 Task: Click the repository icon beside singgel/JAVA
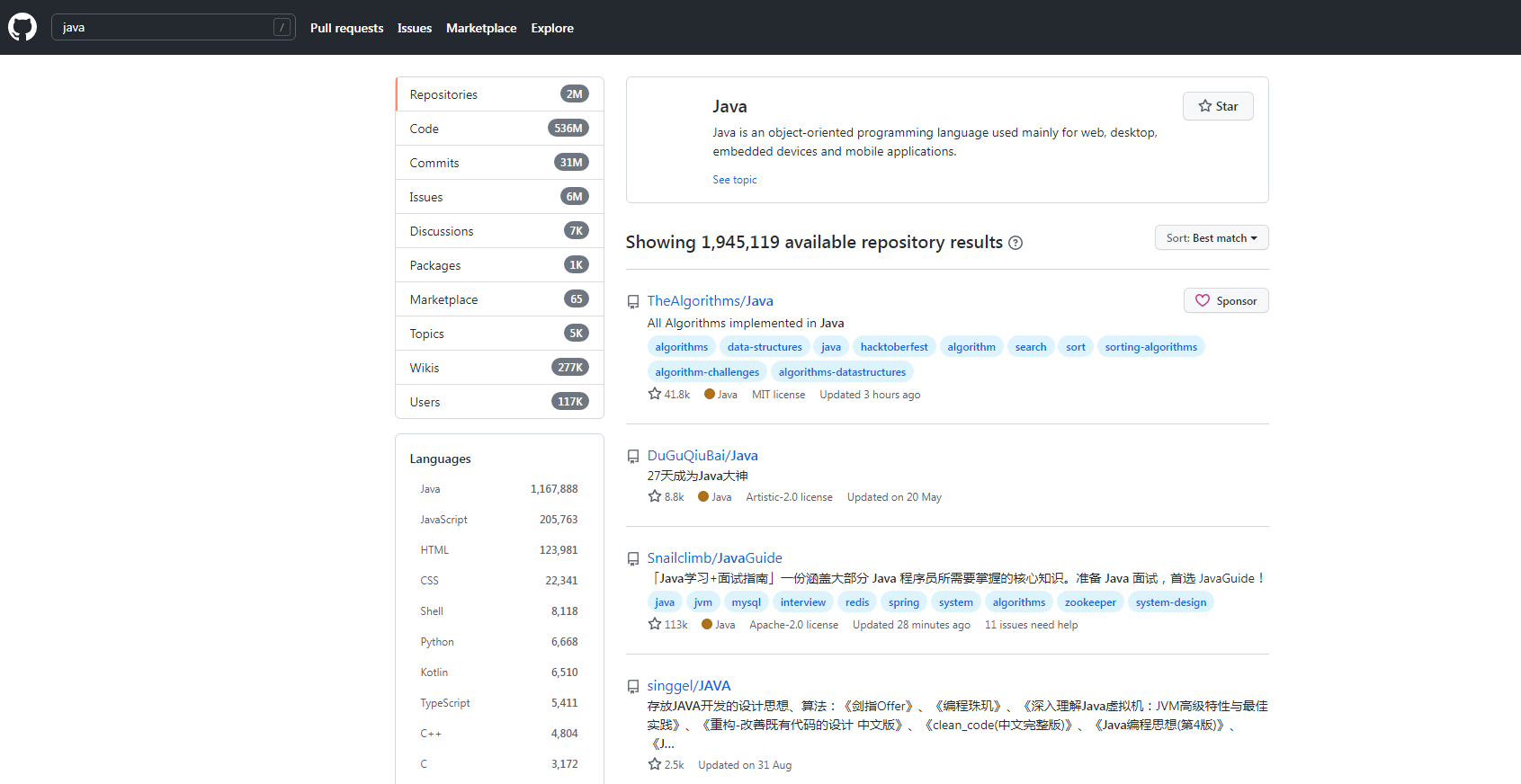pos(633,687)
